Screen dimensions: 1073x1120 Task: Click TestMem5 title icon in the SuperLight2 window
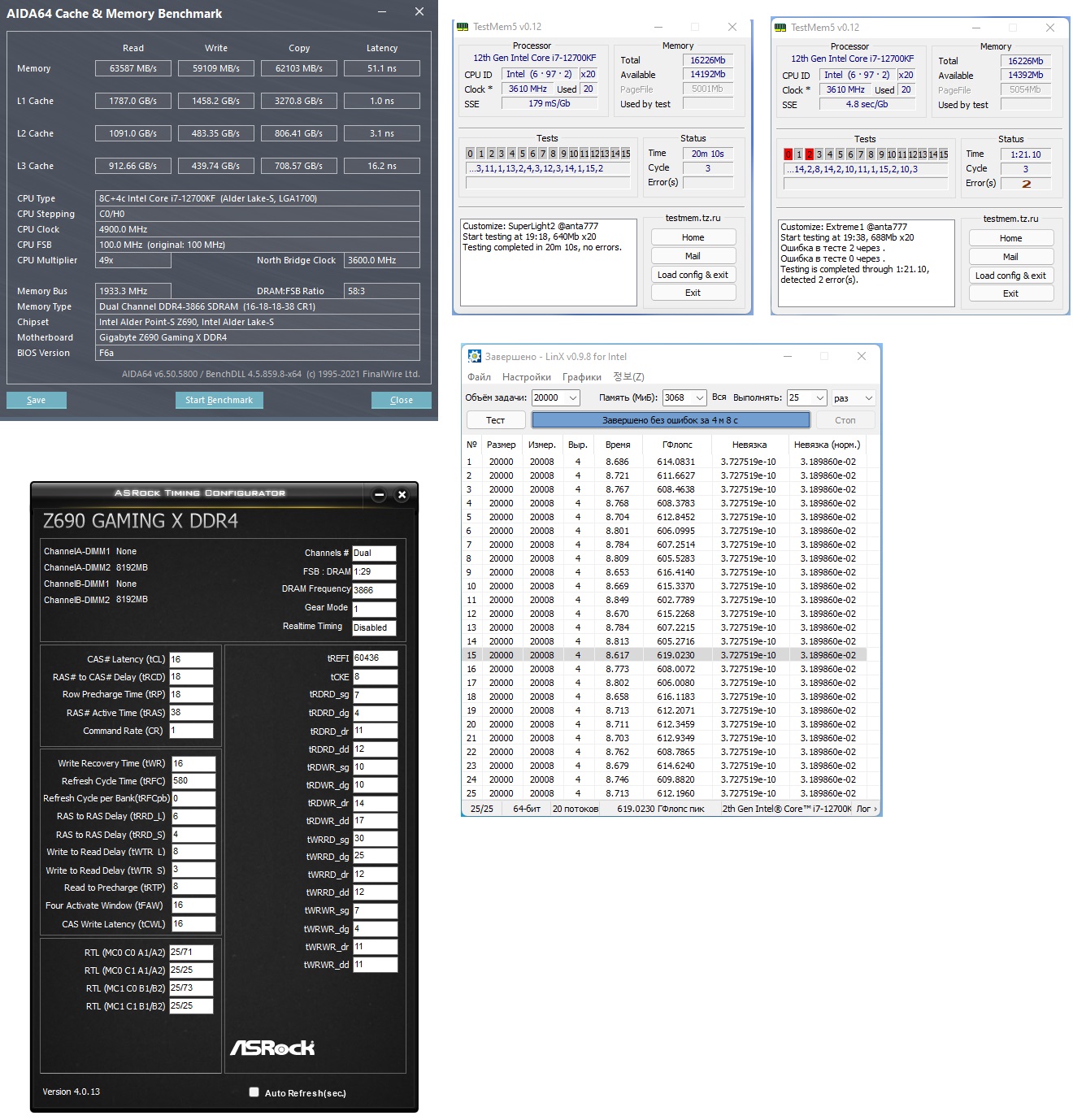(463, 27)
